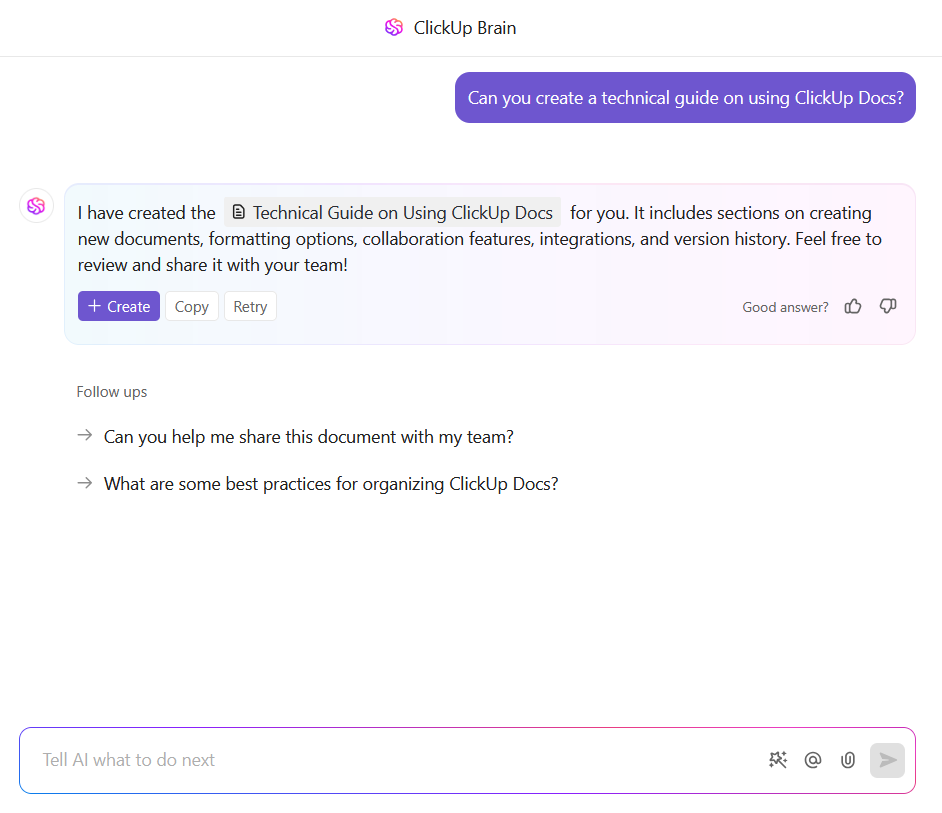Click the @ mention icon in input
The width and height of the screenshot is (942, 813).
812,760
